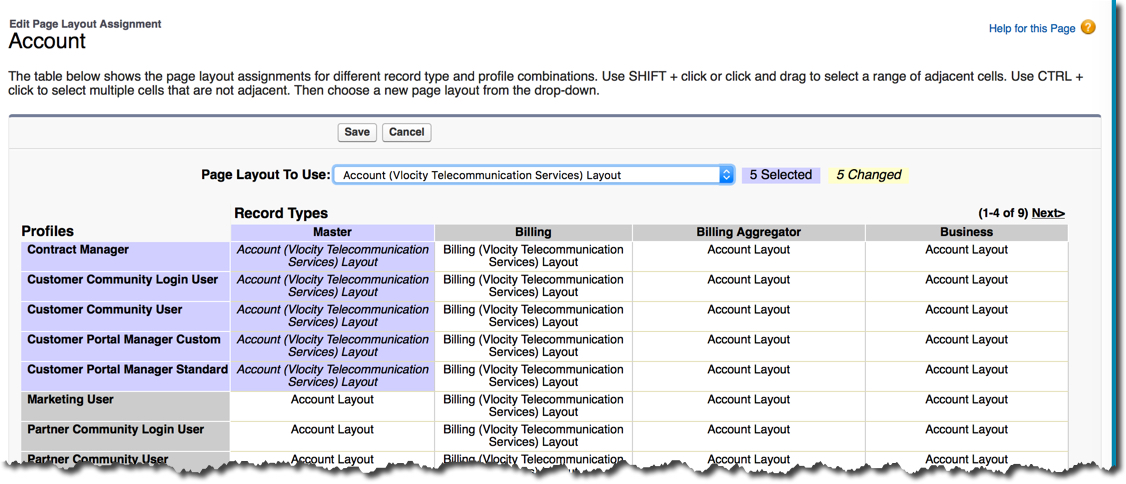This screenshot has height=484, width=1126.
Task: Click Master cell for Customer Portal Manager Standard
Action: click(x=332, y=376)
